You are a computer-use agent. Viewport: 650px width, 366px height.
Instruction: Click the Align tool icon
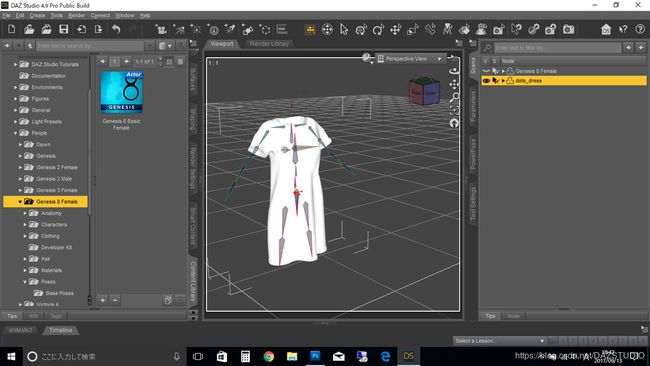pyautogui.click(x=282, y=29)
